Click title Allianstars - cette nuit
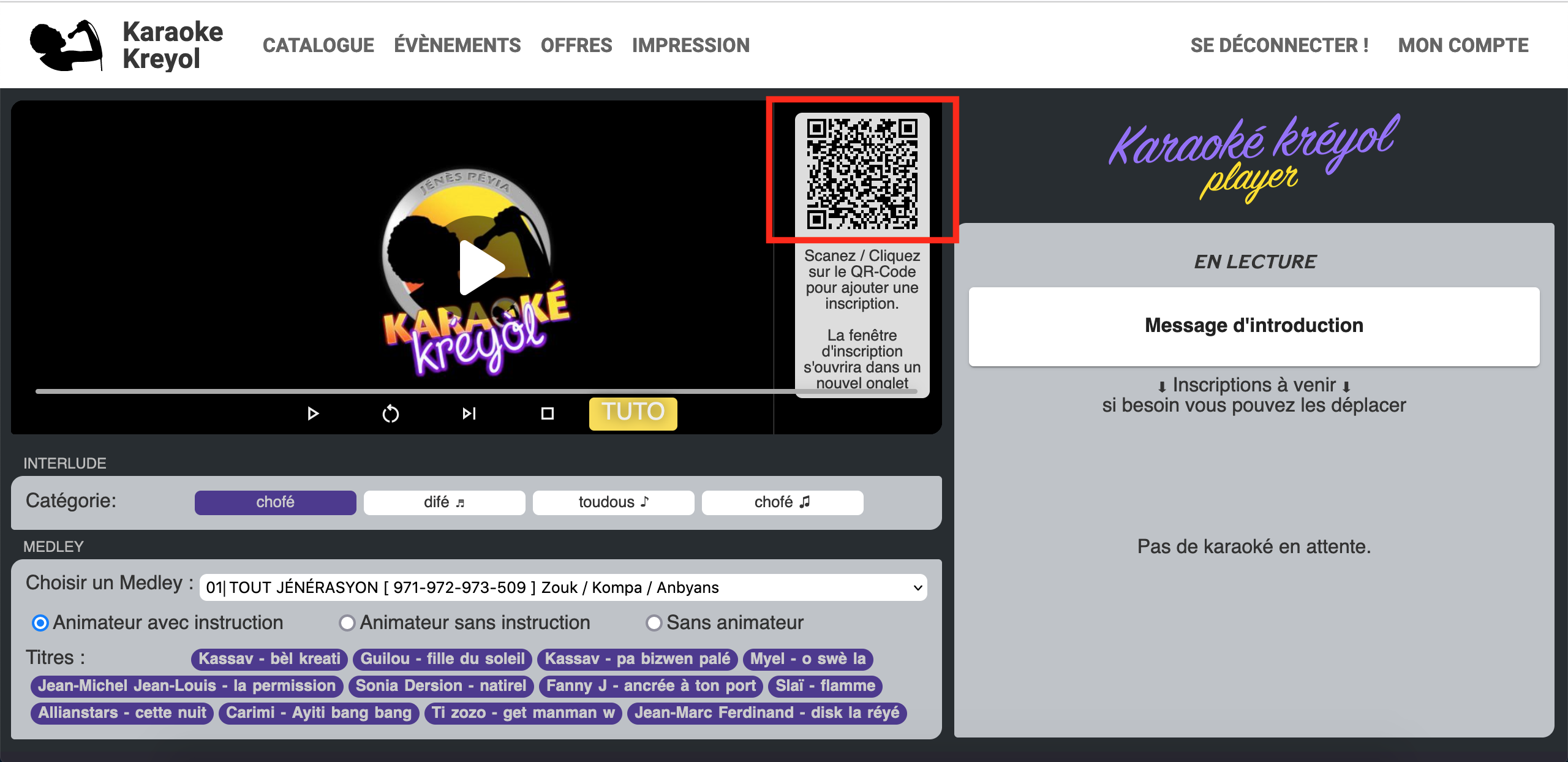This screenshot has height=762, width=1568. click(x=122, y=713)
